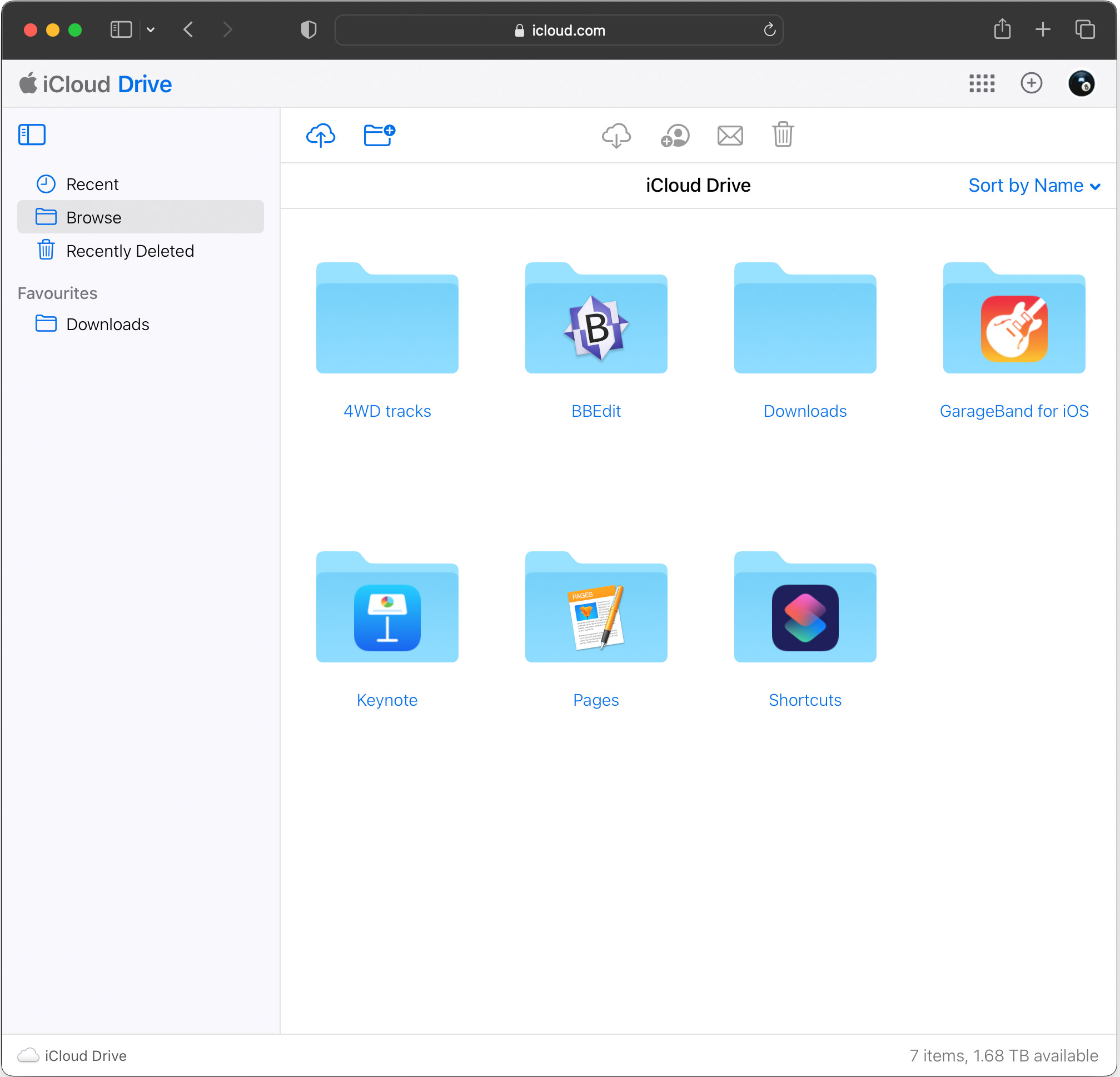
Task: Click the iCloud Drive logo title
Action: (x=96, y=84)
